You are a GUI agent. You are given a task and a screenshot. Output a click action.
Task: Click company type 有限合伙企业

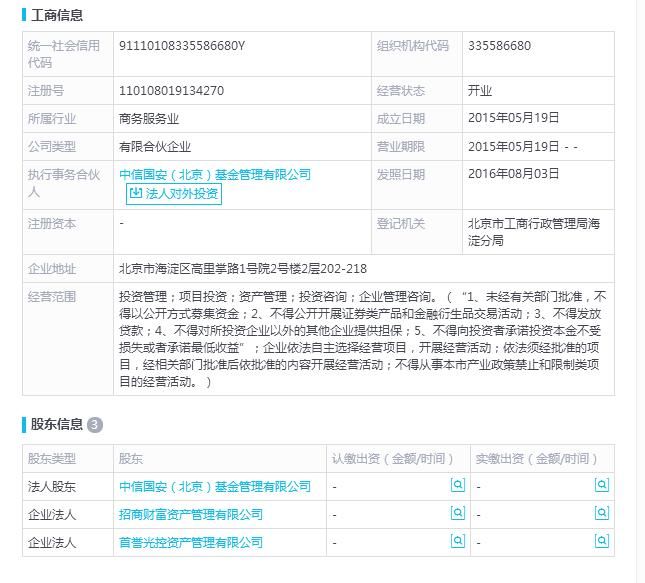point(155,147)
